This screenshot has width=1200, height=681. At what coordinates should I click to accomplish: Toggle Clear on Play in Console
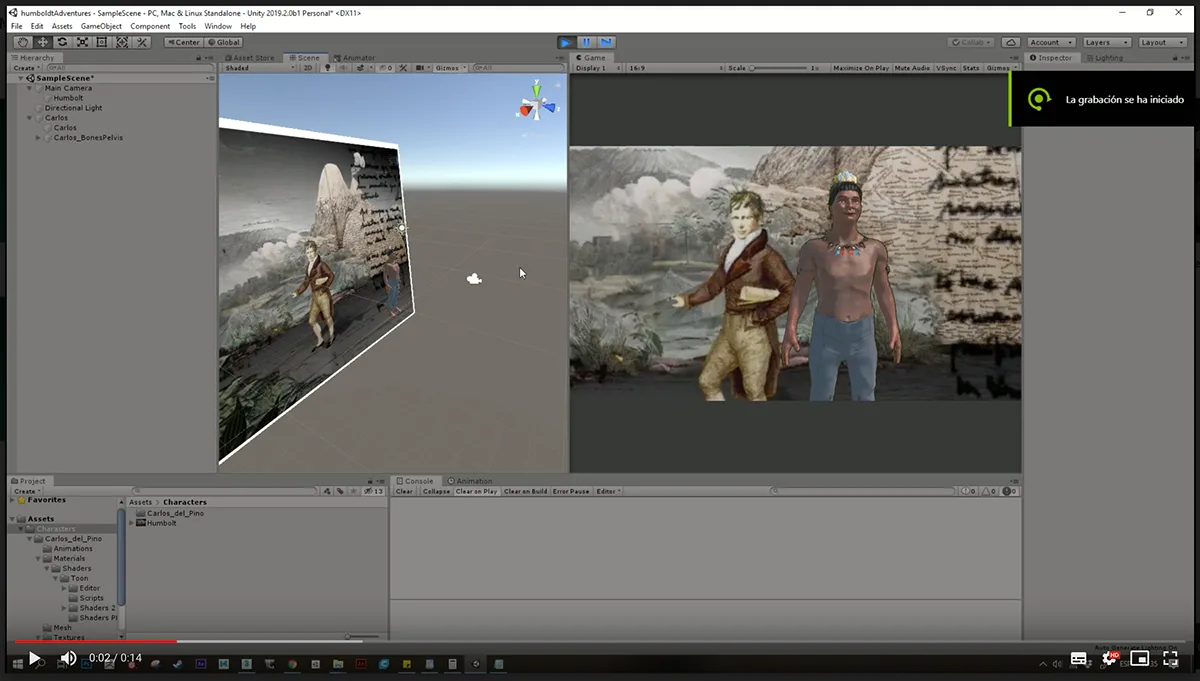click(x=477, y=491)
